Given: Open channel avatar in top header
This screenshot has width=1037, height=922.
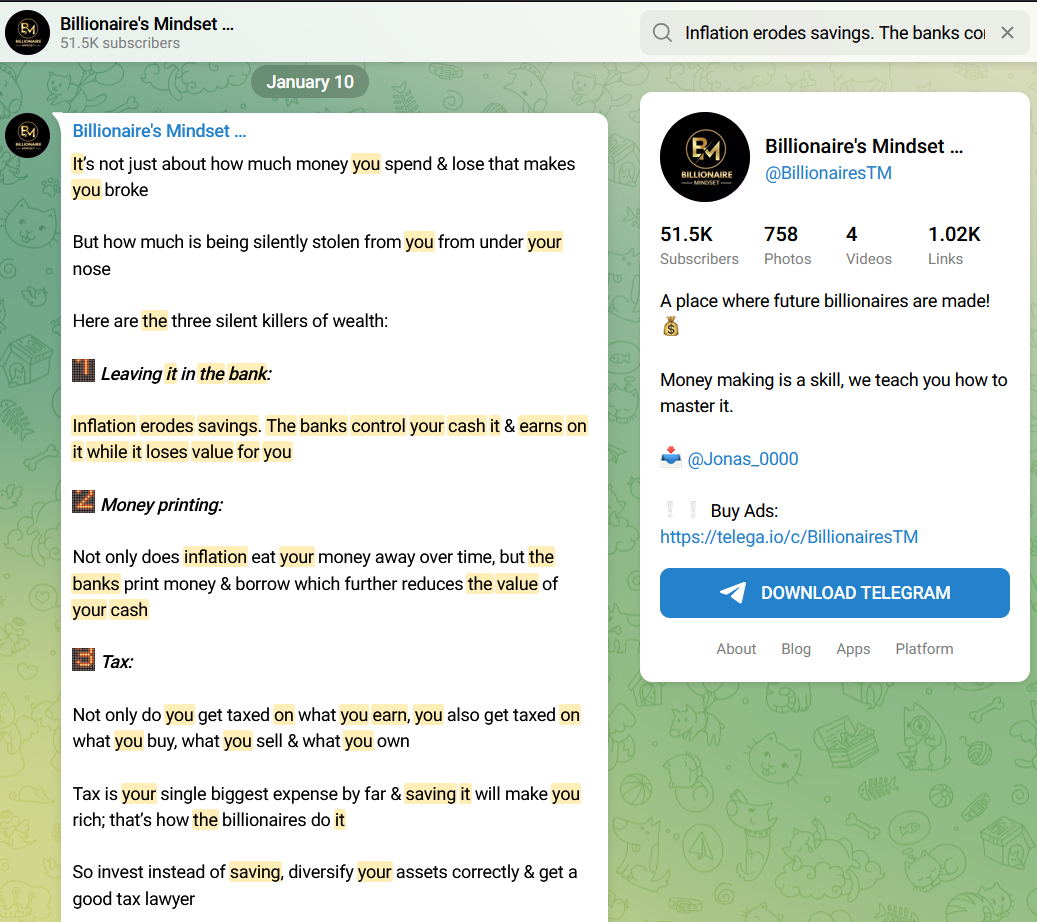Looking at the screenshot, I should click(27, 32).
